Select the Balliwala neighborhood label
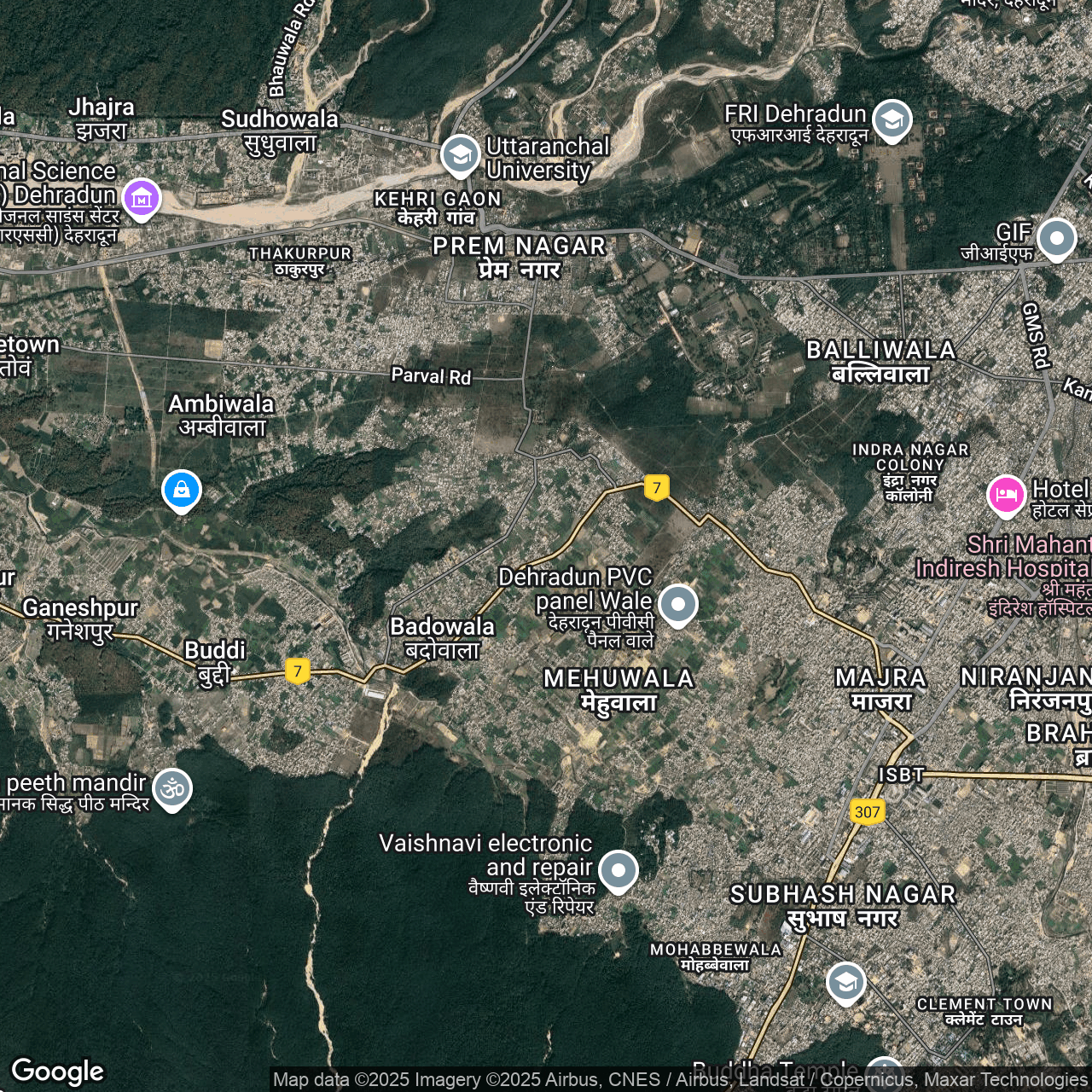This screenshot has width=1092, height=1092. [880, 362]
